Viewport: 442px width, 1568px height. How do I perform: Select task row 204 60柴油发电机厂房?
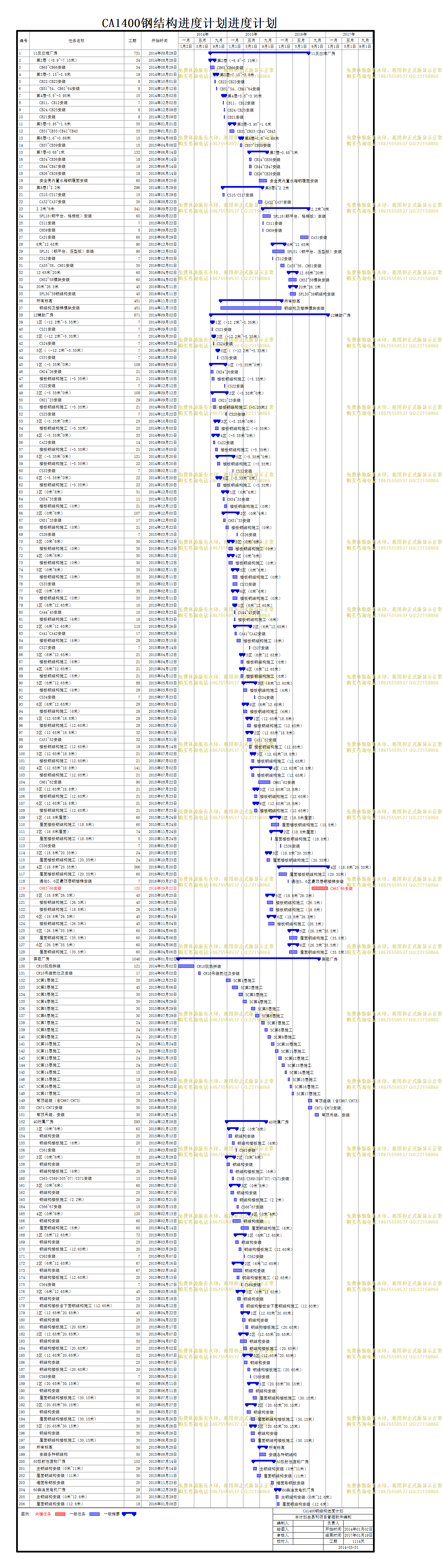coord(97,1490)
